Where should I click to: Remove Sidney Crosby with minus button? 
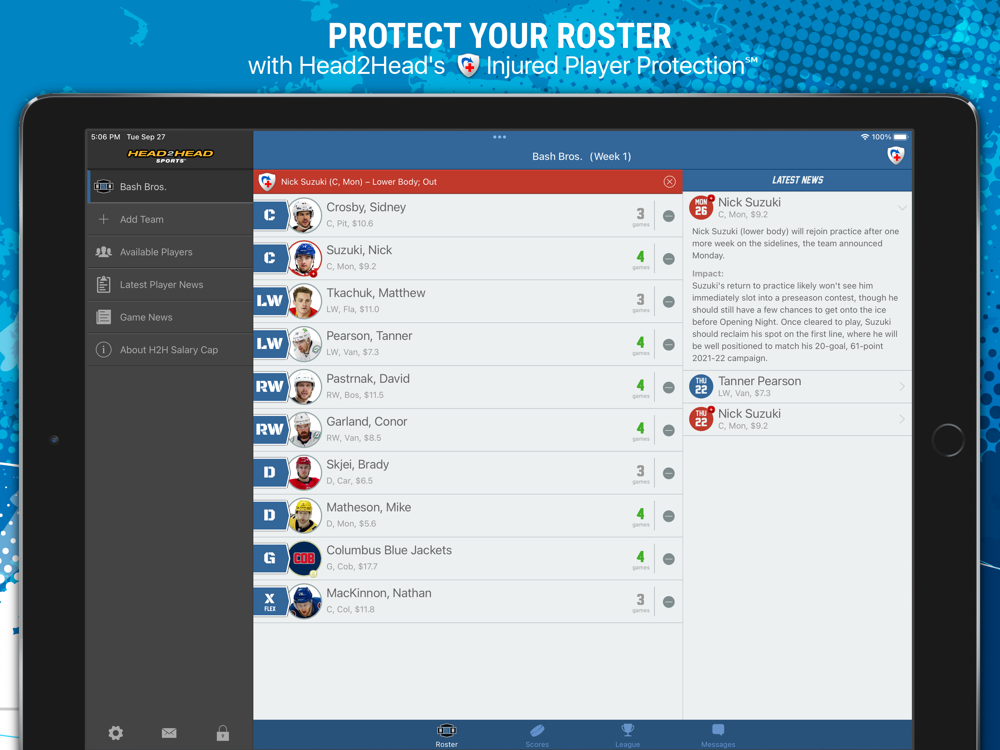tap(668, 216)
